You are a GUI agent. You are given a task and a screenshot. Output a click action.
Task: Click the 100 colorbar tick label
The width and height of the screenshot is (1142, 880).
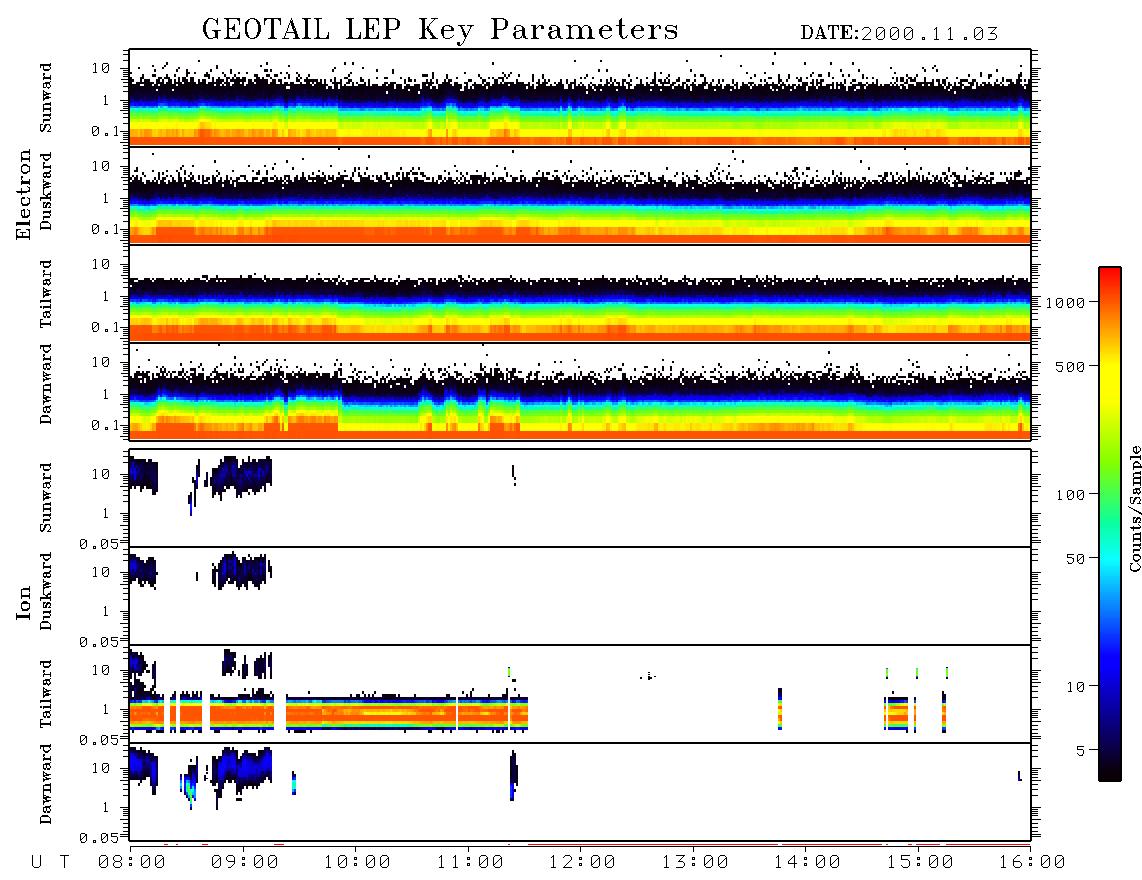(1071, 495)
